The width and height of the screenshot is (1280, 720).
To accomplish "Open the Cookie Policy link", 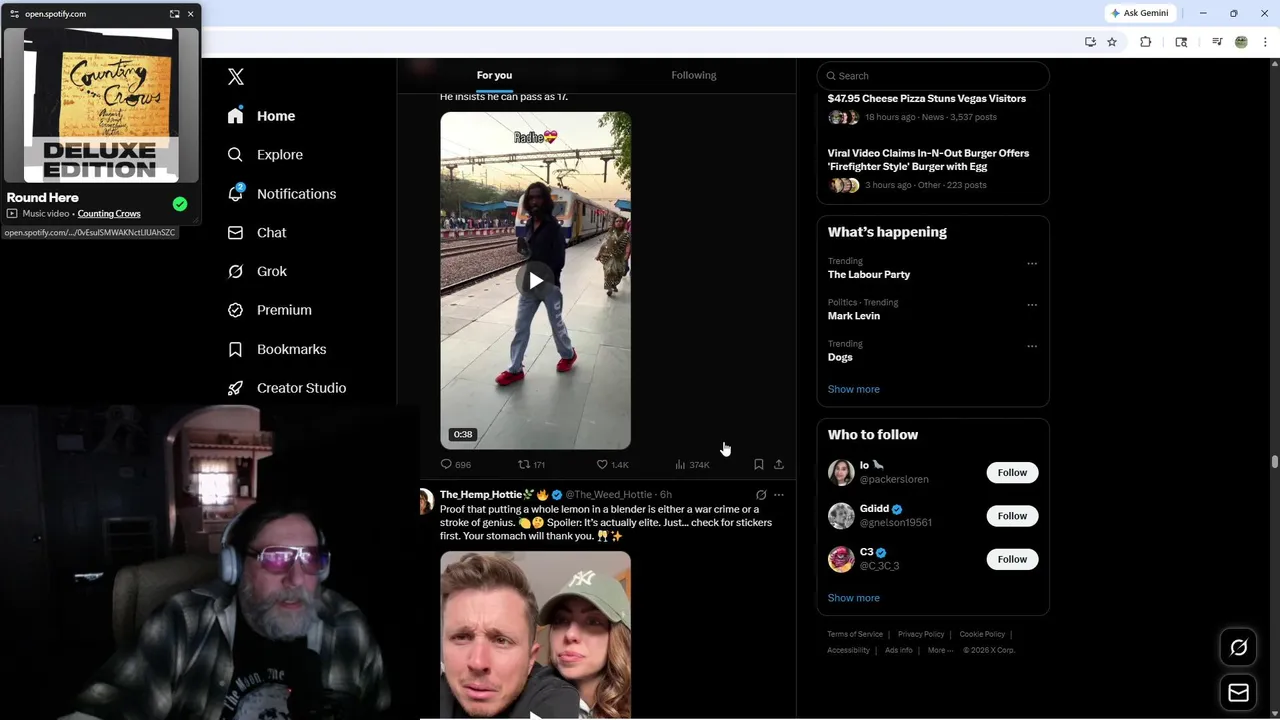I will point(982,634).
